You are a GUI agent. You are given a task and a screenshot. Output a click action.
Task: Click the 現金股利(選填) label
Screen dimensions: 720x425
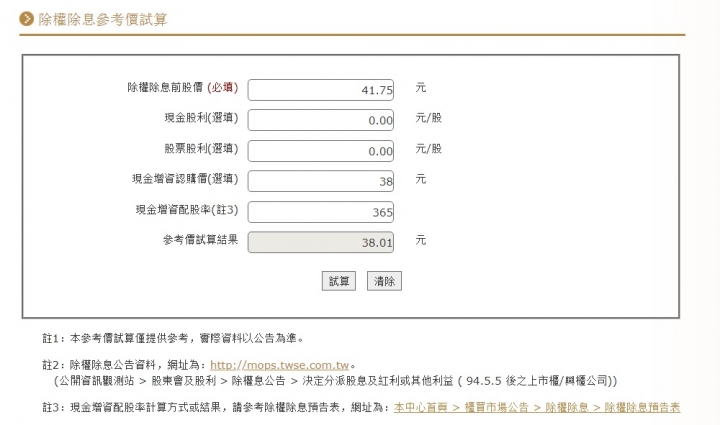[202, 118]
